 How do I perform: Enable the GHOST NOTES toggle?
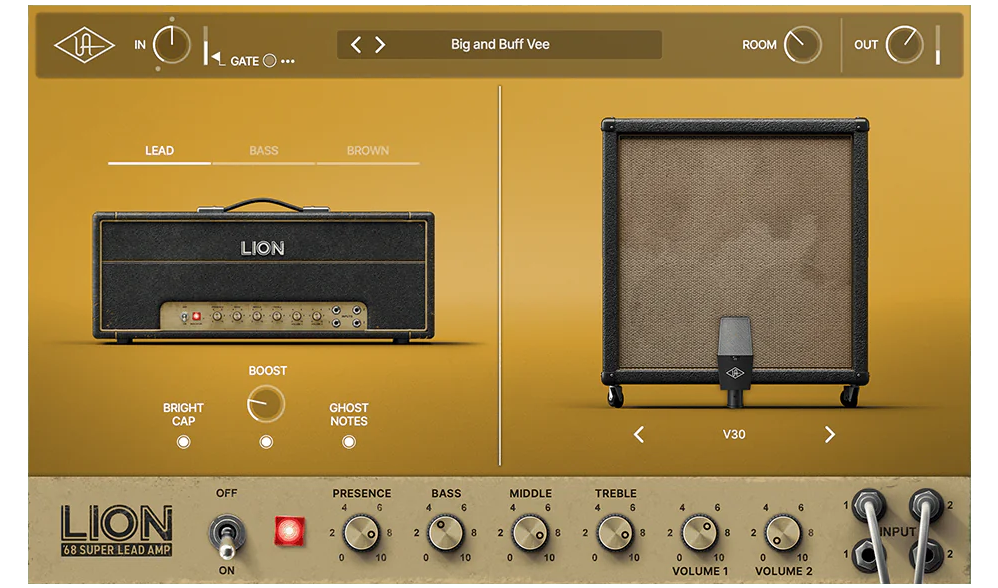349,442
